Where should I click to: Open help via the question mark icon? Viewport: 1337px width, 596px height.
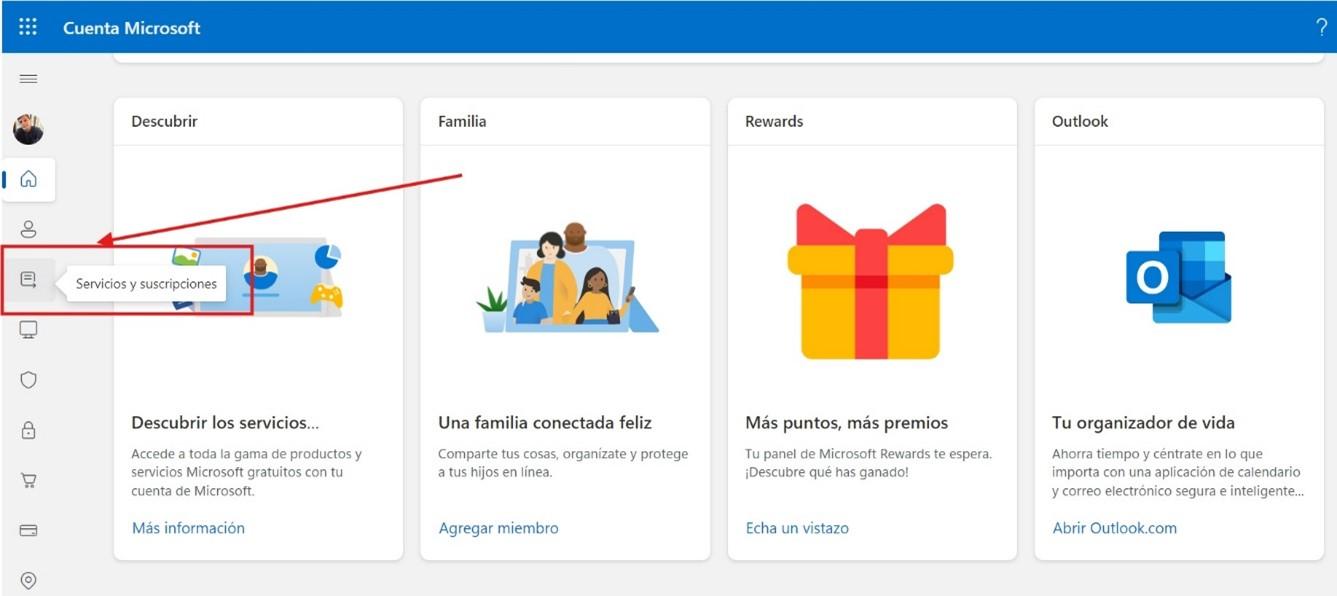pyautogui.click(x=1320, y=27)
